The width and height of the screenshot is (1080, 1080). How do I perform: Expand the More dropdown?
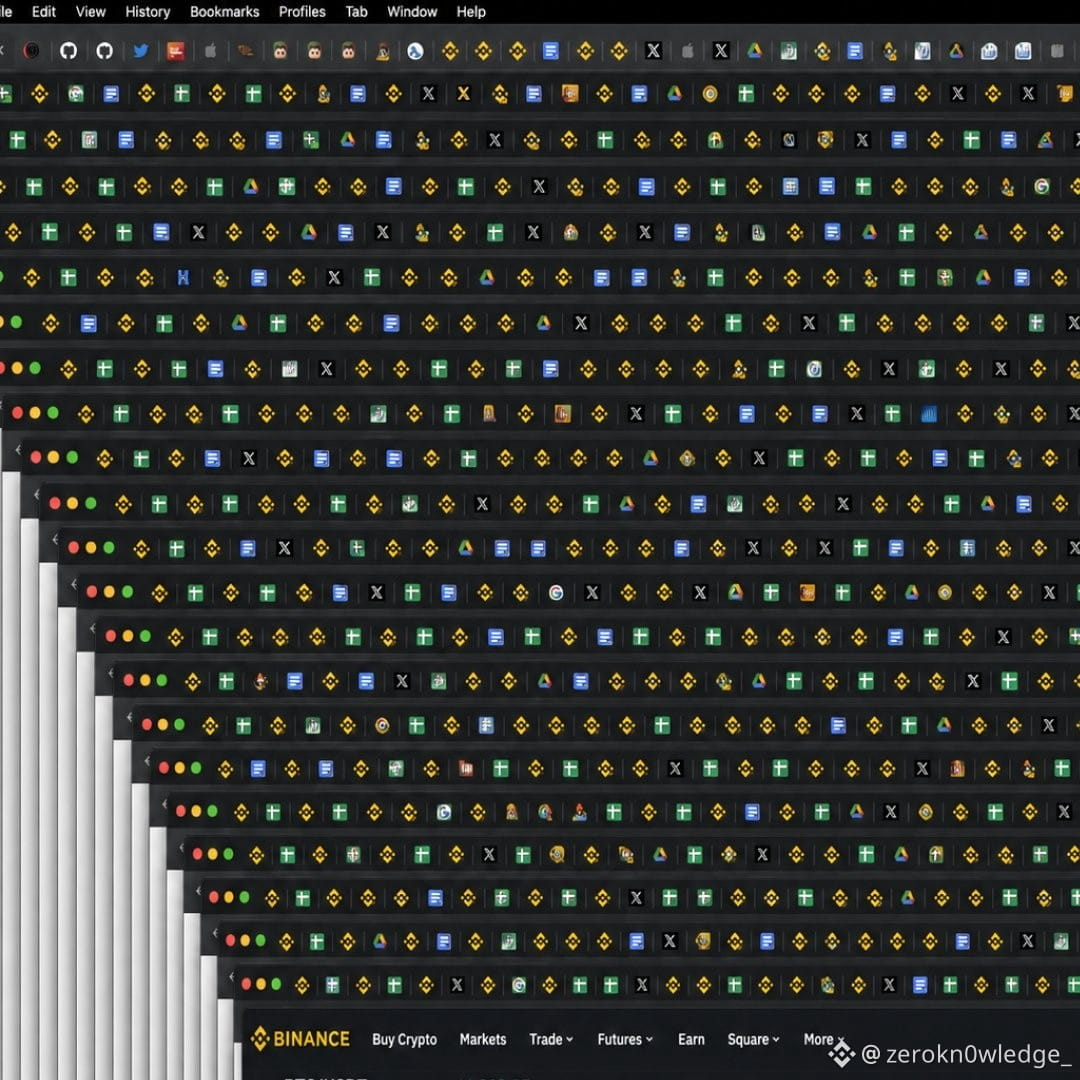[x=824, y=1039]
